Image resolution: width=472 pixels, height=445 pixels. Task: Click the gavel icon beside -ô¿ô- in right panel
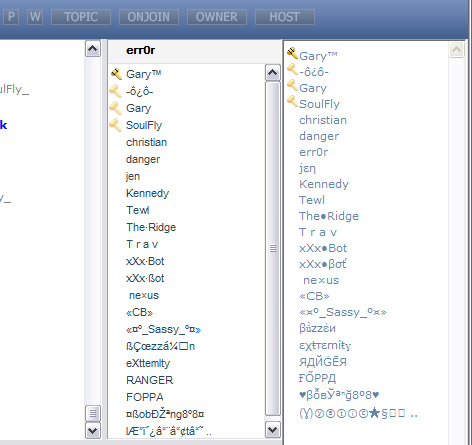pyautogui.click(x=292, y=69)
